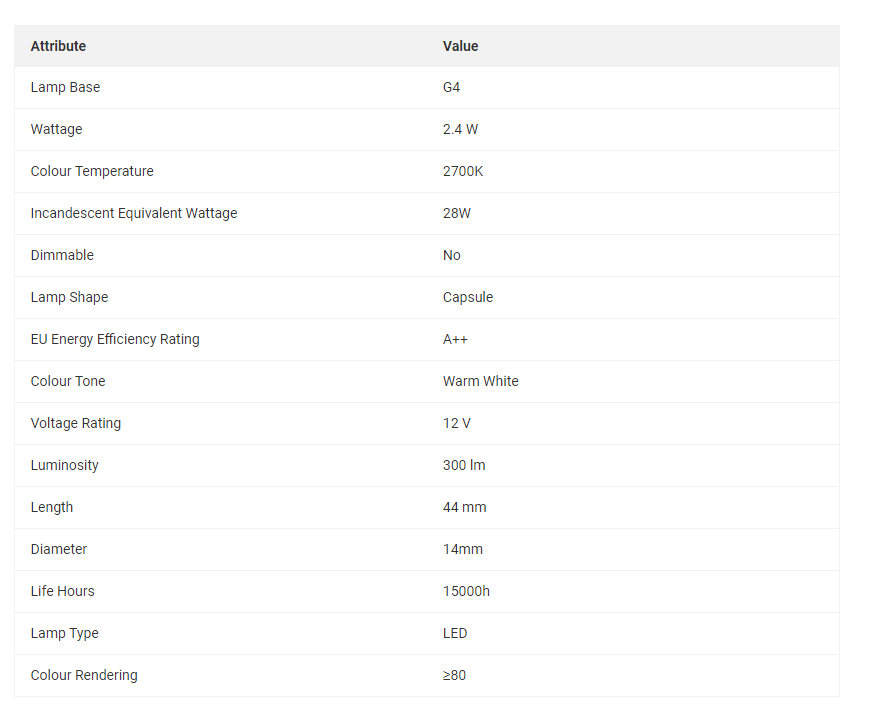Click the 2700K colour temperature value
Viewport: 882px width, 706px height.
click(463, 171)
